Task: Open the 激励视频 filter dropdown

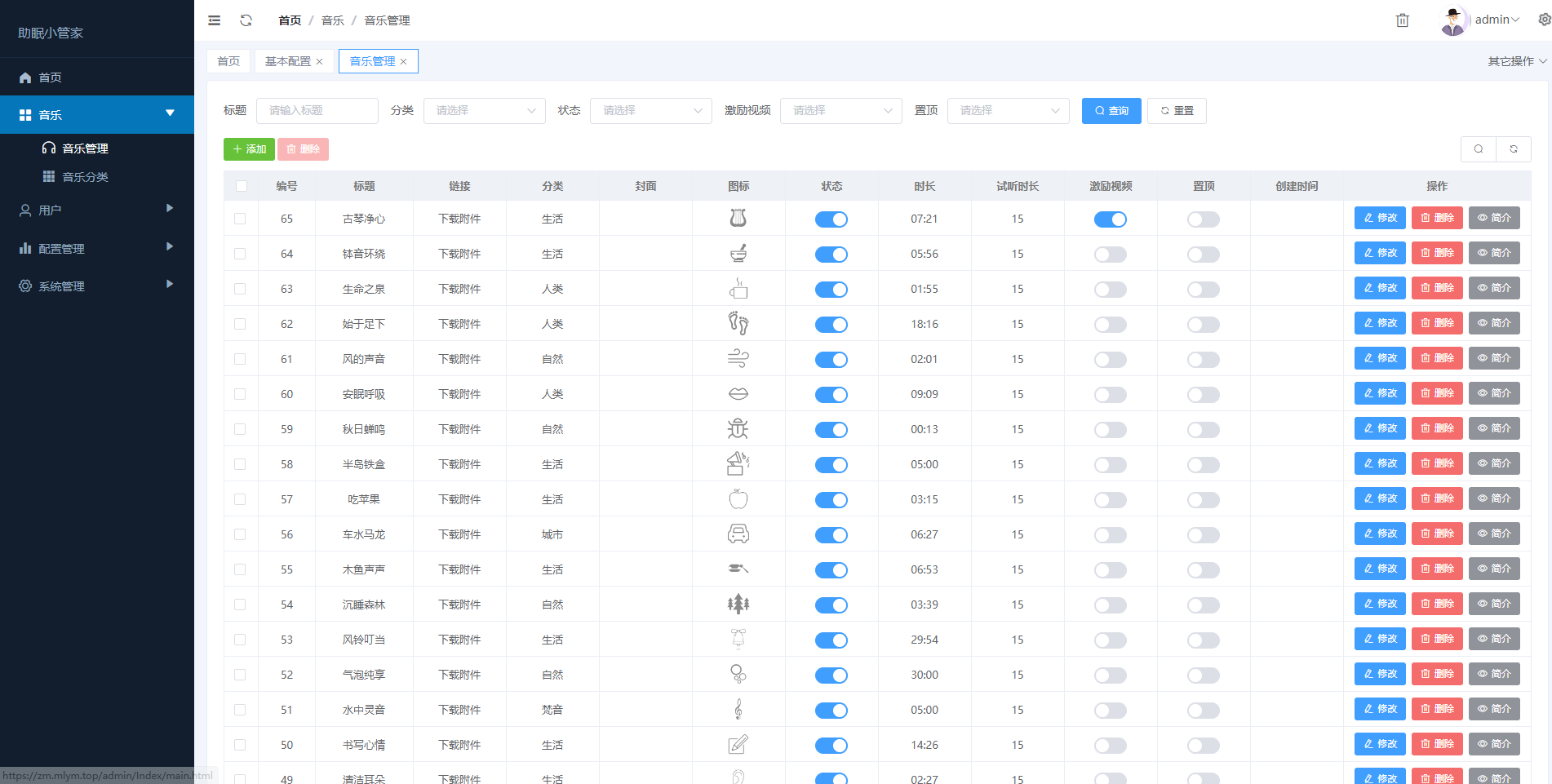Action: (840, 111)
